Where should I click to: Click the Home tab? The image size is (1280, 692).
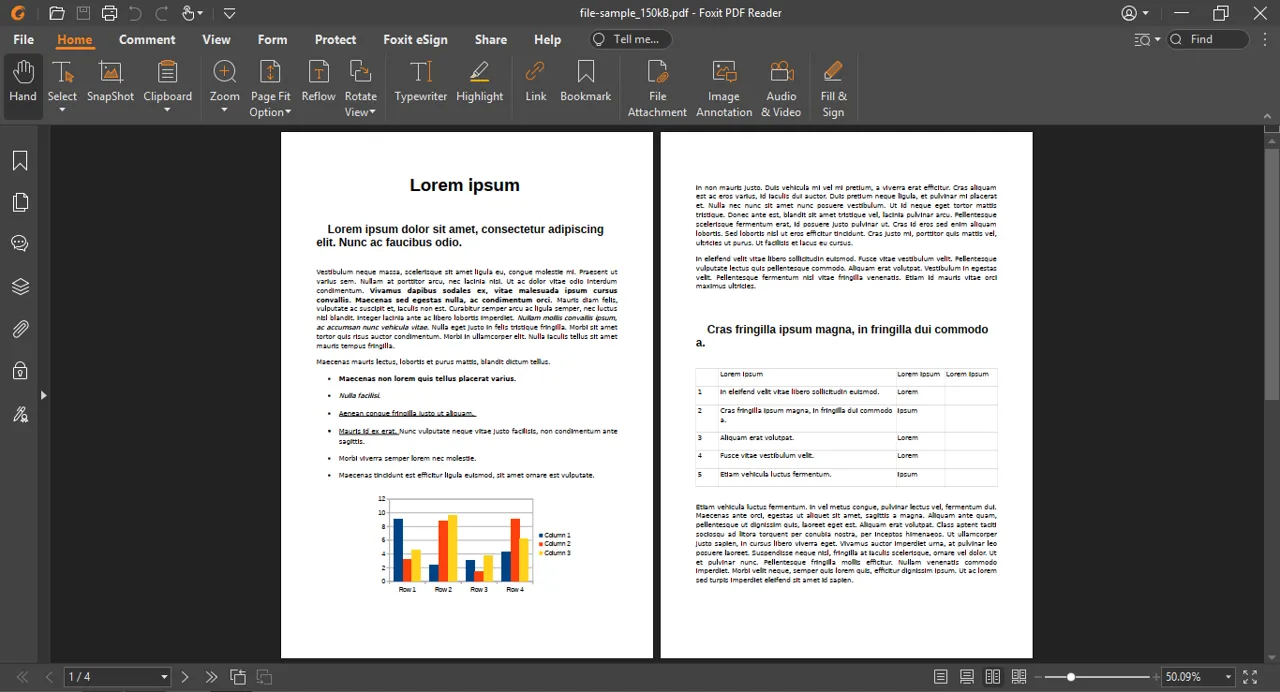(74, 39)
